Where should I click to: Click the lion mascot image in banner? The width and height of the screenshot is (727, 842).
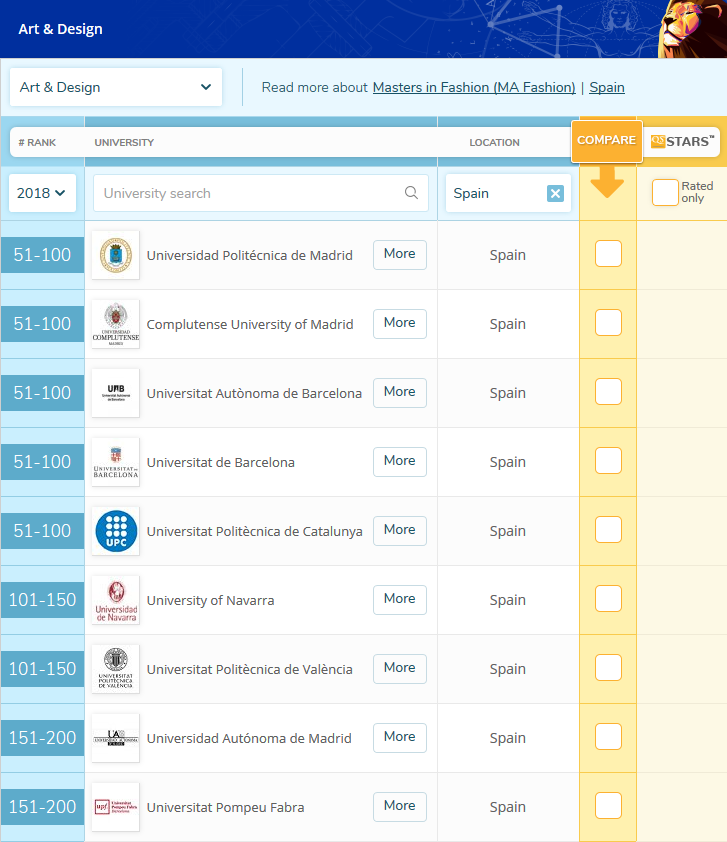coord(693,28)
